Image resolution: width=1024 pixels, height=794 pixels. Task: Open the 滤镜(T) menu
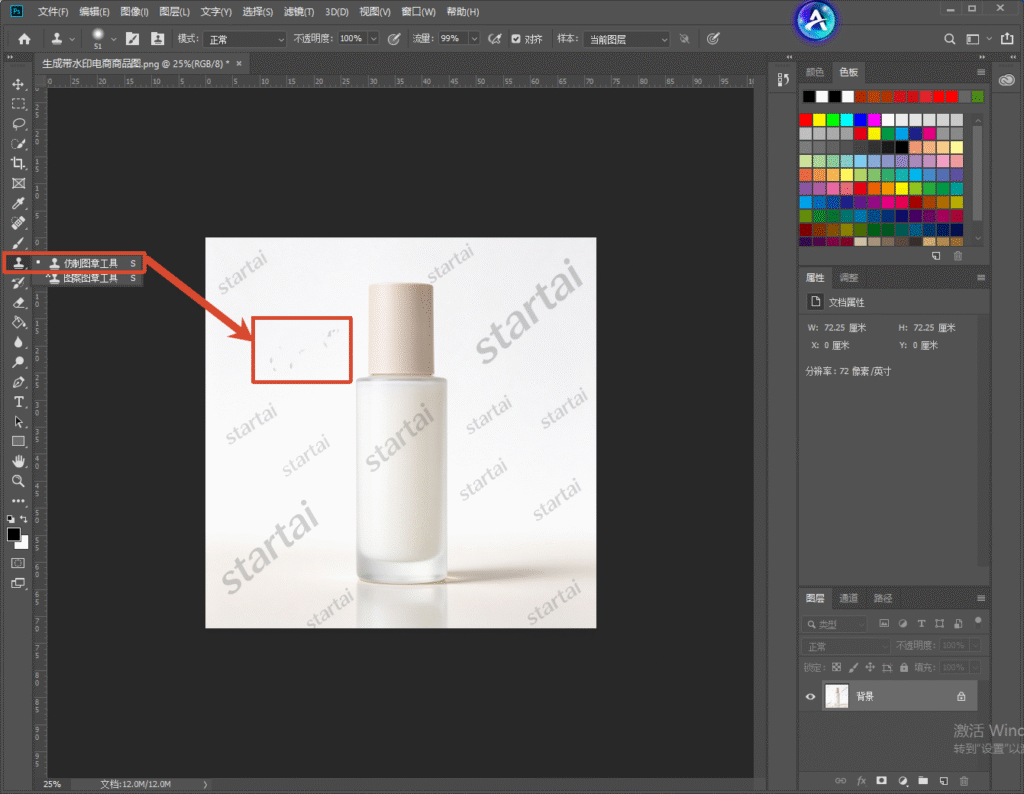click(x=298, y=12)
